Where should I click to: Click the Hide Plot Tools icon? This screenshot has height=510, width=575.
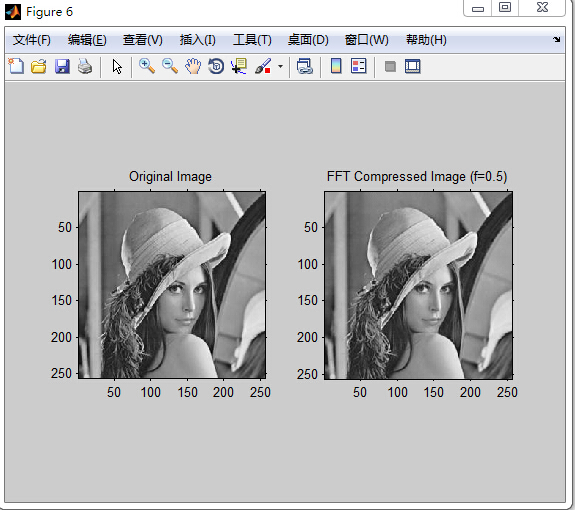point(390,67)
